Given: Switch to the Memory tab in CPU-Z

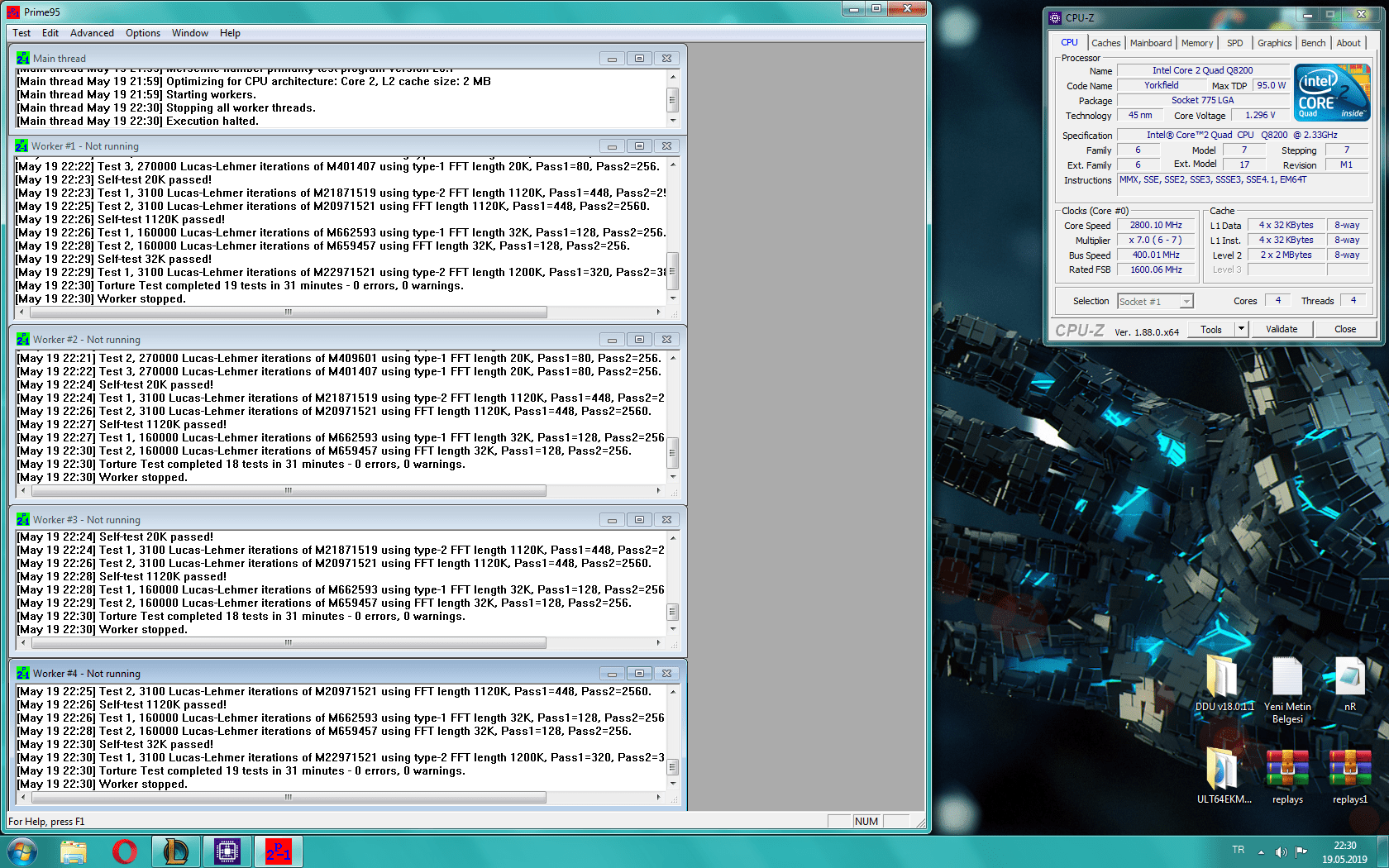Looking at the screenshot, I should pyautogui.click(x=1197, y=43).
